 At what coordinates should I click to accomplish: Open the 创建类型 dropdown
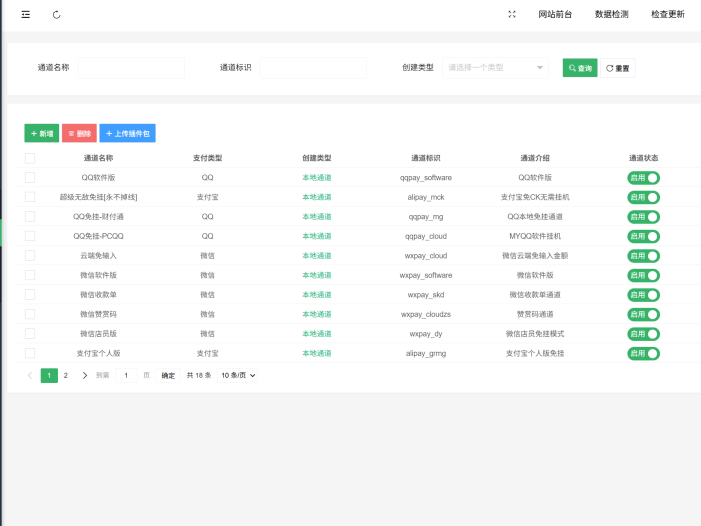coord(495,68)
